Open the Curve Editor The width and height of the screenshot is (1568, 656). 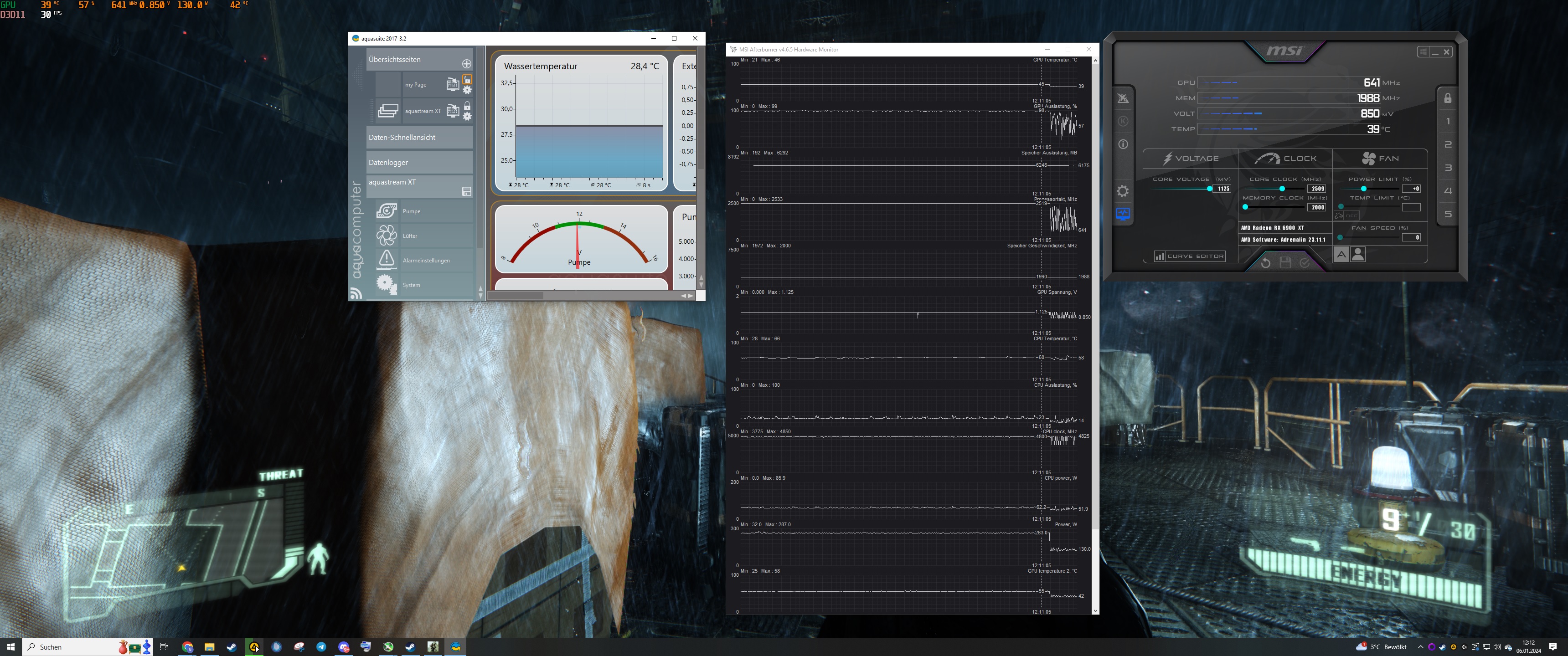1189,256
